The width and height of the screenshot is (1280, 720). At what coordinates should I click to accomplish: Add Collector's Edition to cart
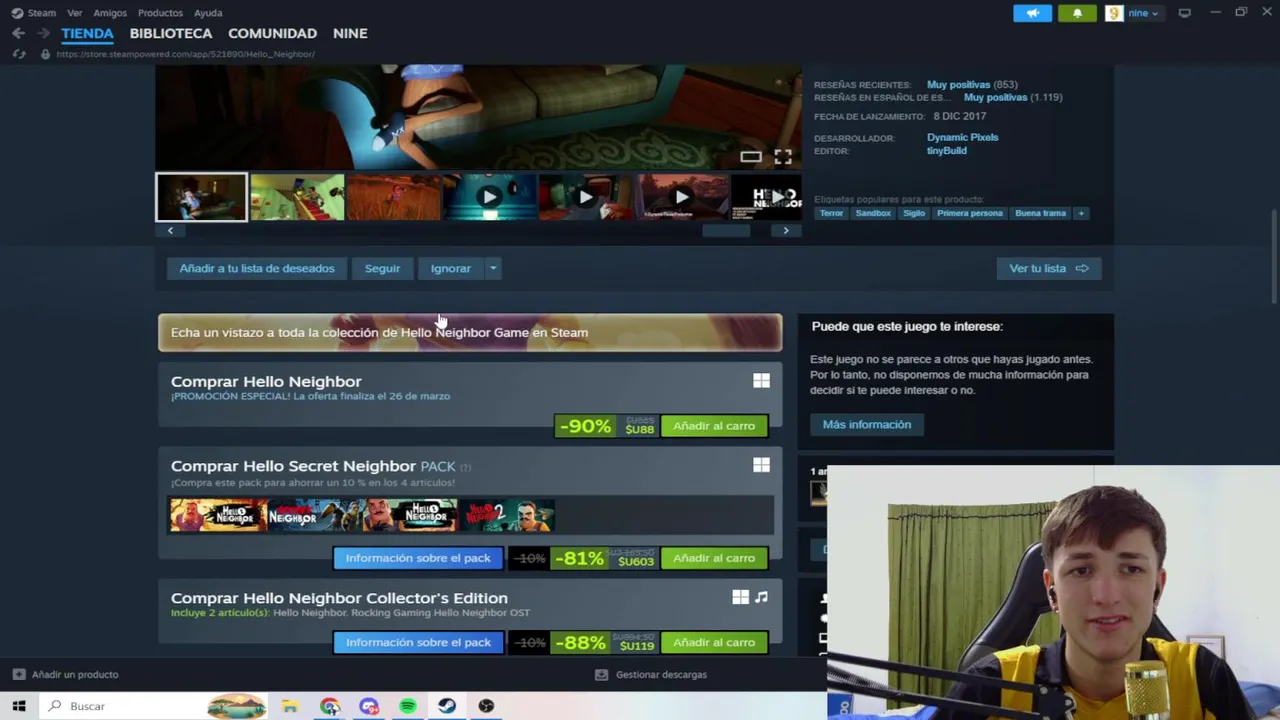coord(714,642)
